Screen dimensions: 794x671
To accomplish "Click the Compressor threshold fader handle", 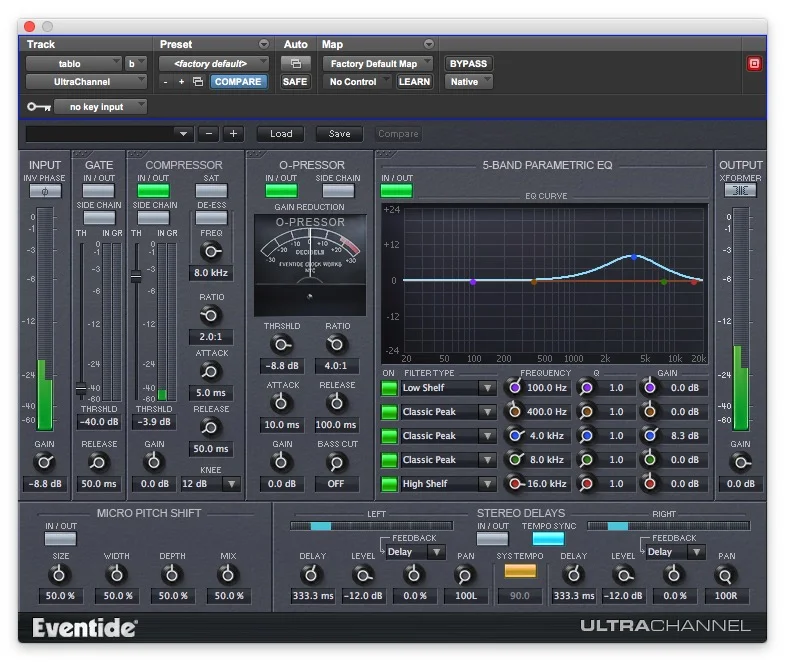I will [136, 277].
